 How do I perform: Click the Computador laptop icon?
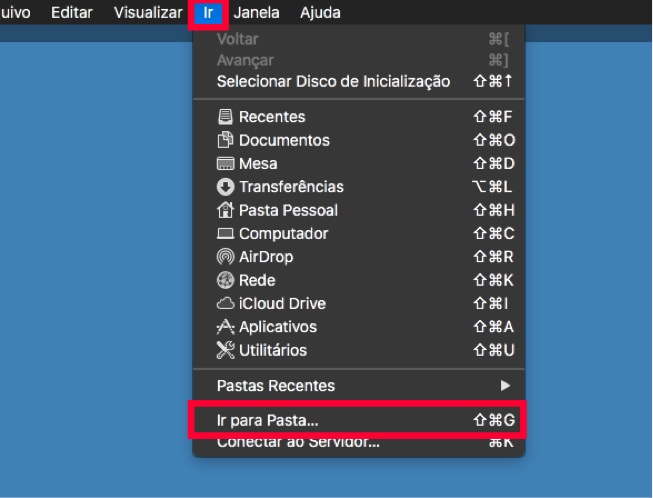(225, 234)
